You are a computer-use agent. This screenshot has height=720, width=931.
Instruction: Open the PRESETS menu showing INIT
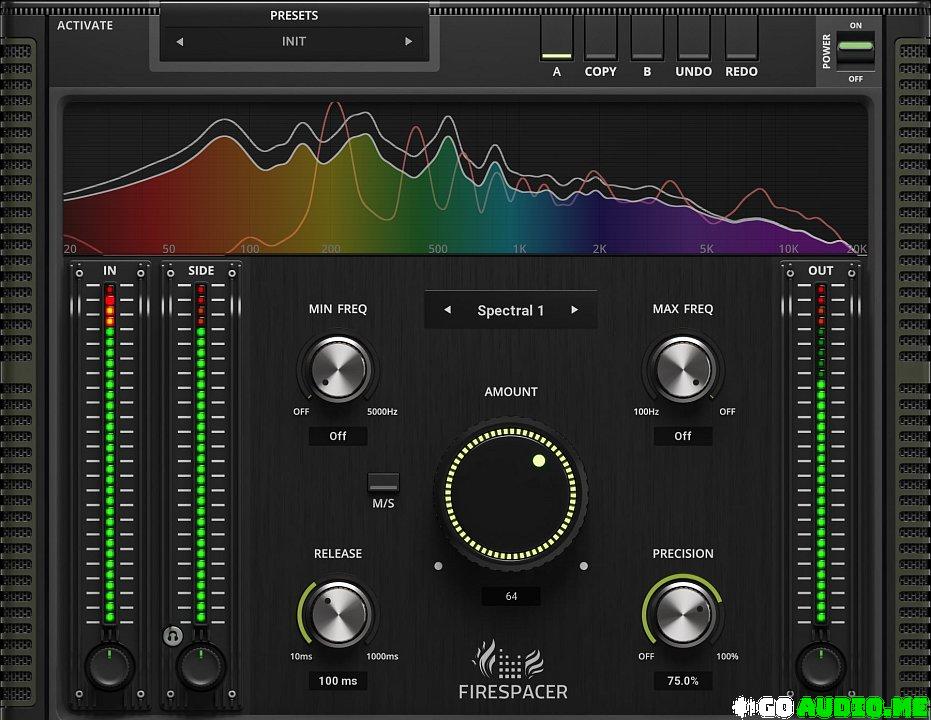[x=293, y=42]
